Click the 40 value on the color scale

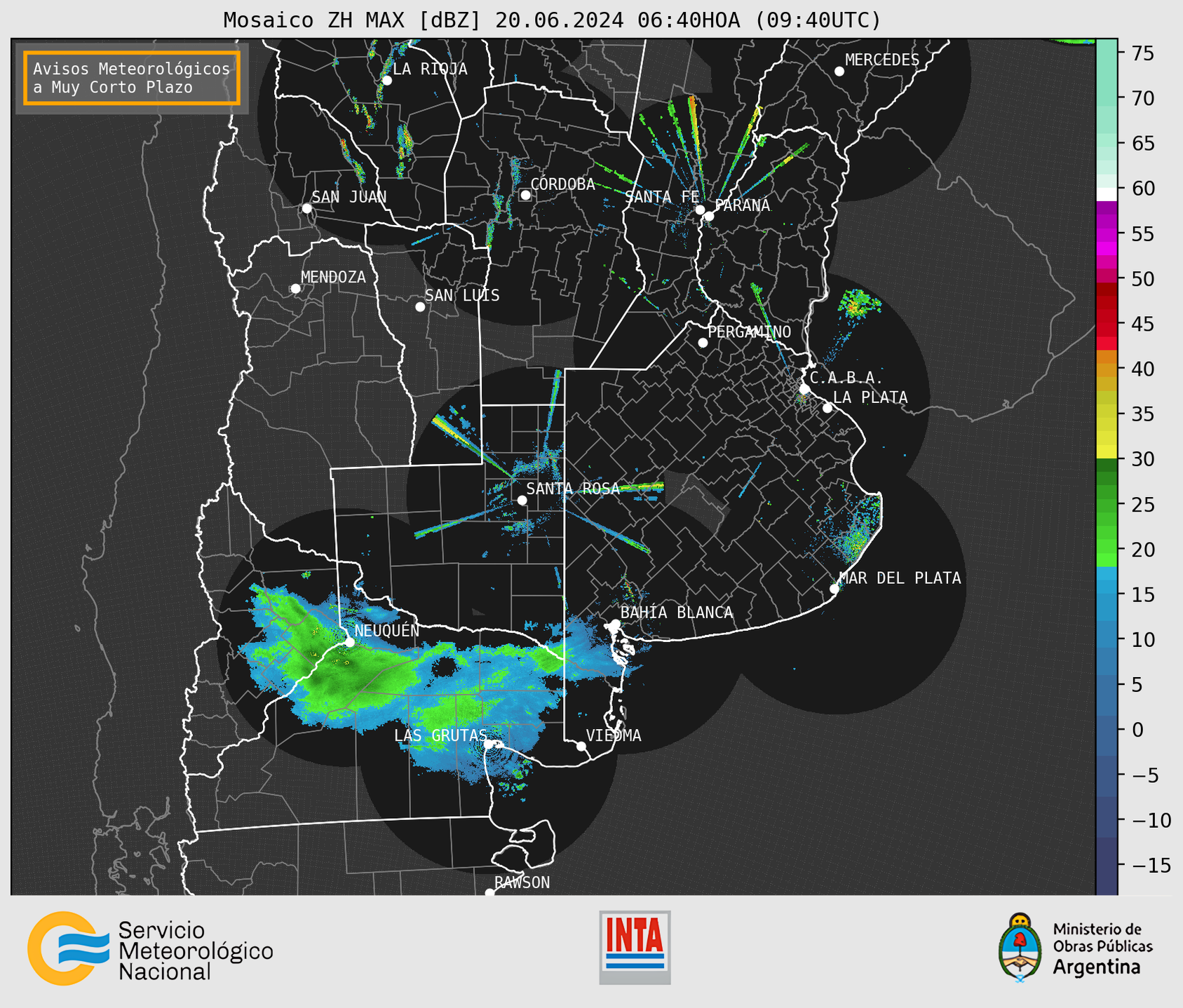pos(1143,369)
